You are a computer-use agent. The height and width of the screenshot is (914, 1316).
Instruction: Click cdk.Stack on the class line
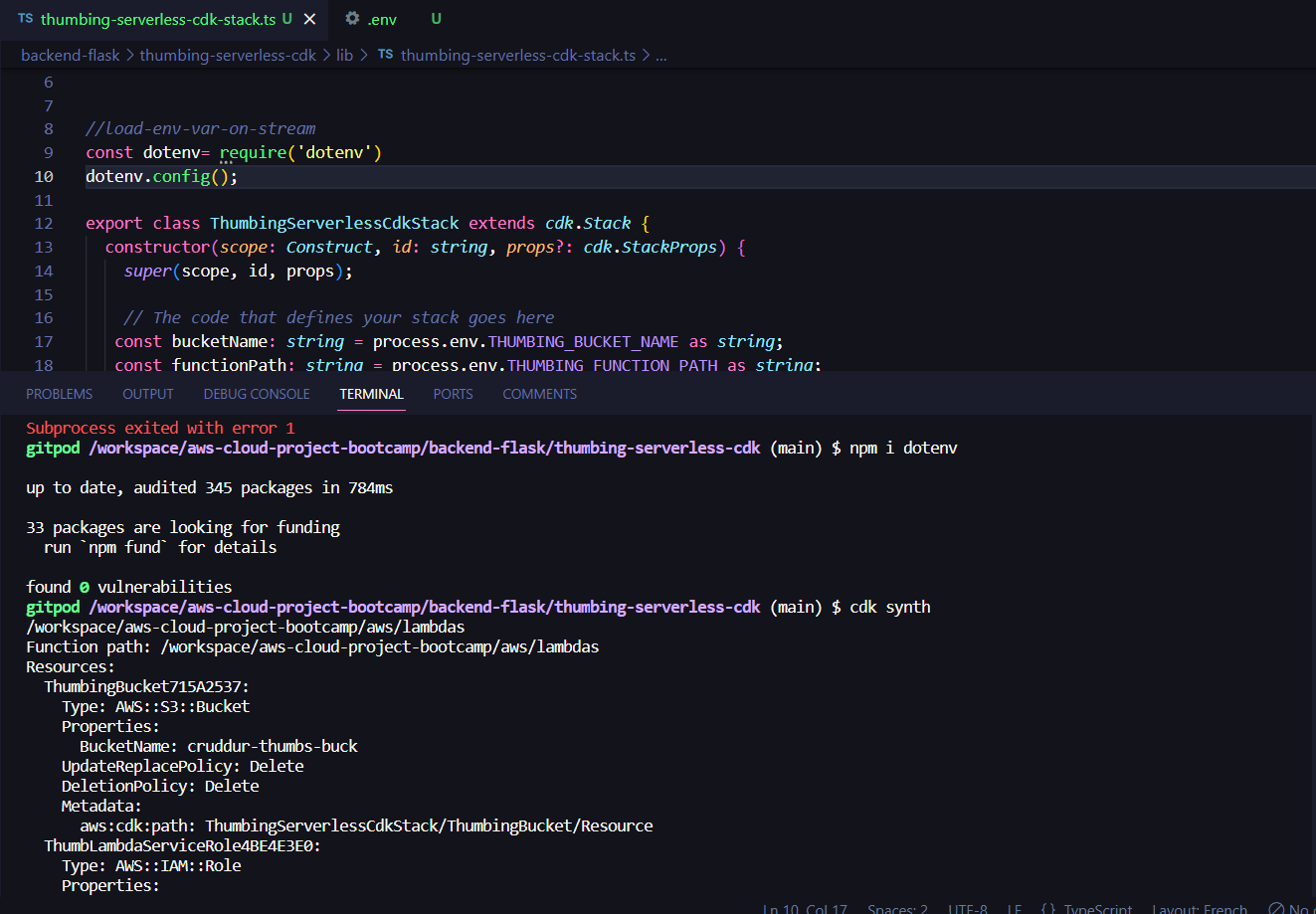pyautogui.click(x=588, y=224)
